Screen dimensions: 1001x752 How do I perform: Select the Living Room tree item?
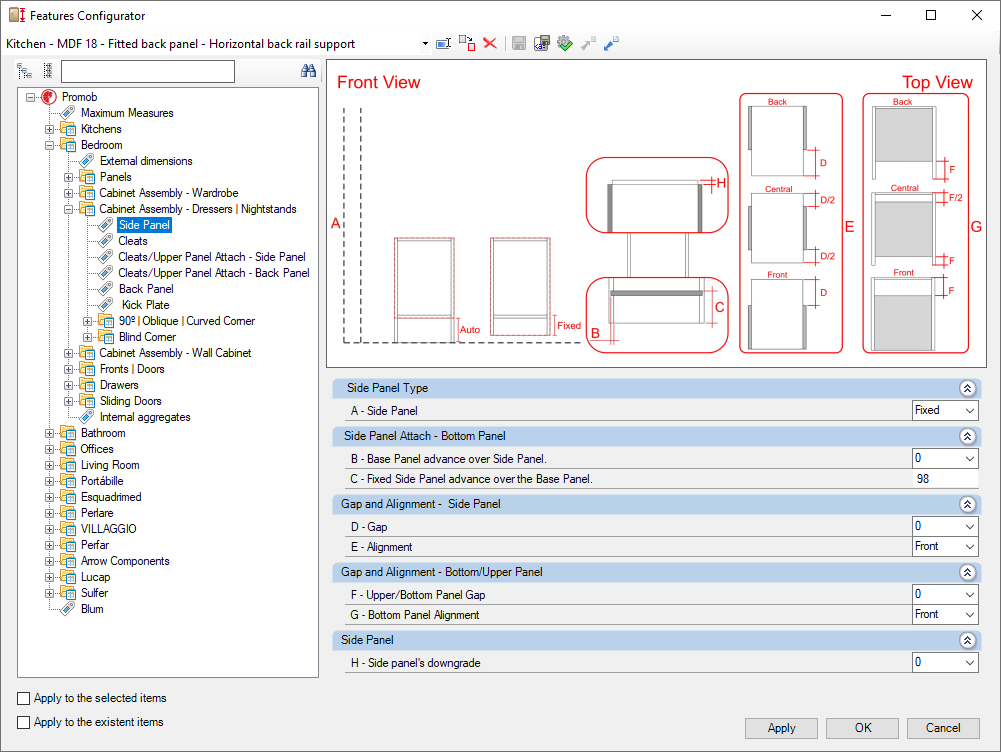click(x=110, y=465)
